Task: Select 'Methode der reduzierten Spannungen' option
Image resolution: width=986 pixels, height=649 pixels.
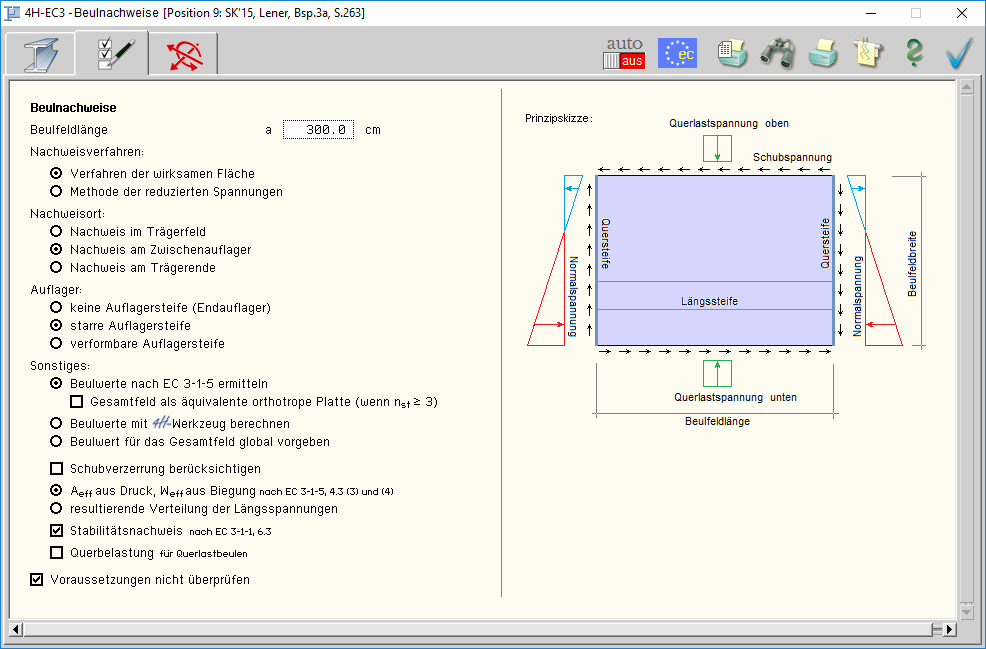Action: click(57, 191)
